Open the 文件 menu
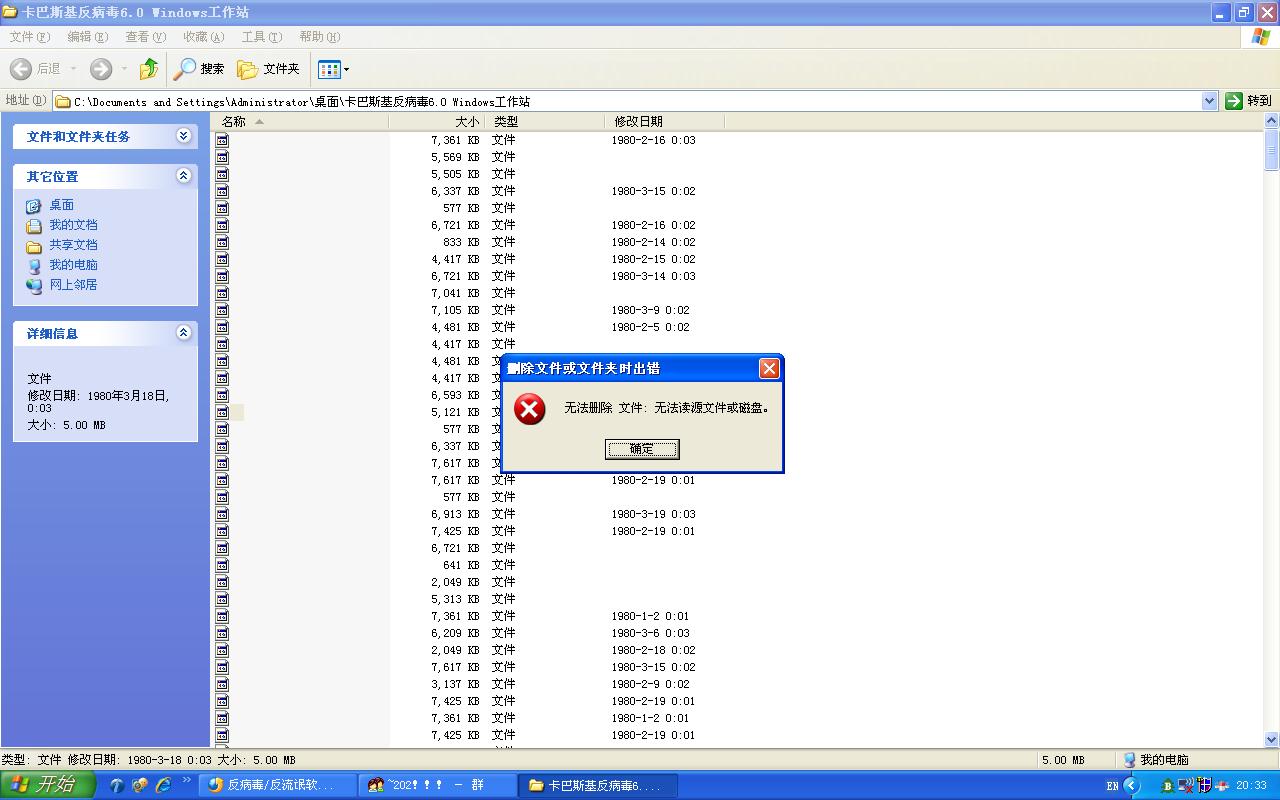This screenshot has height=800, width=1280. [29, 37]
